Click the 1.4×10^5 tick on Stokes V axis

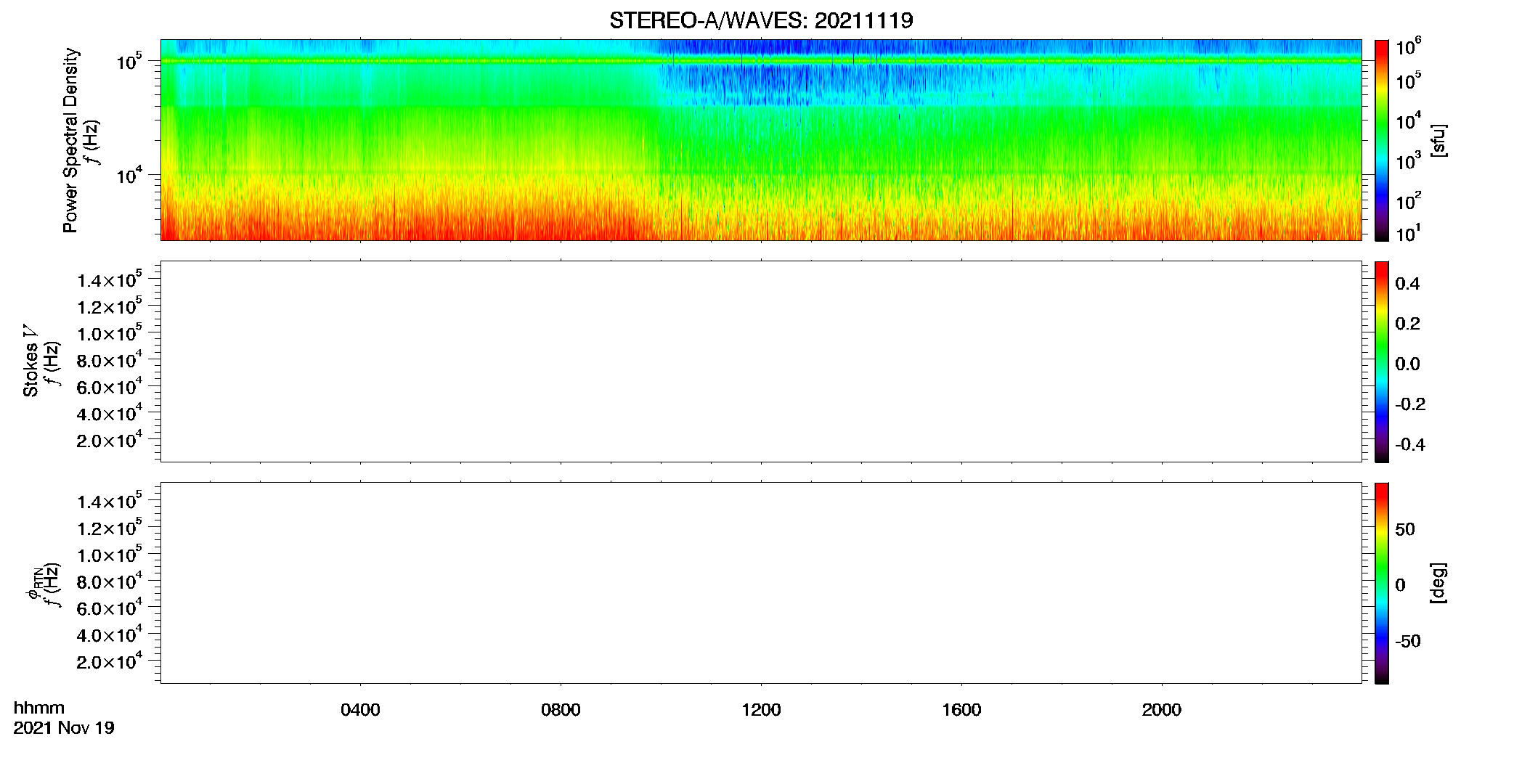pyautogui.click(x=109, y=280)
